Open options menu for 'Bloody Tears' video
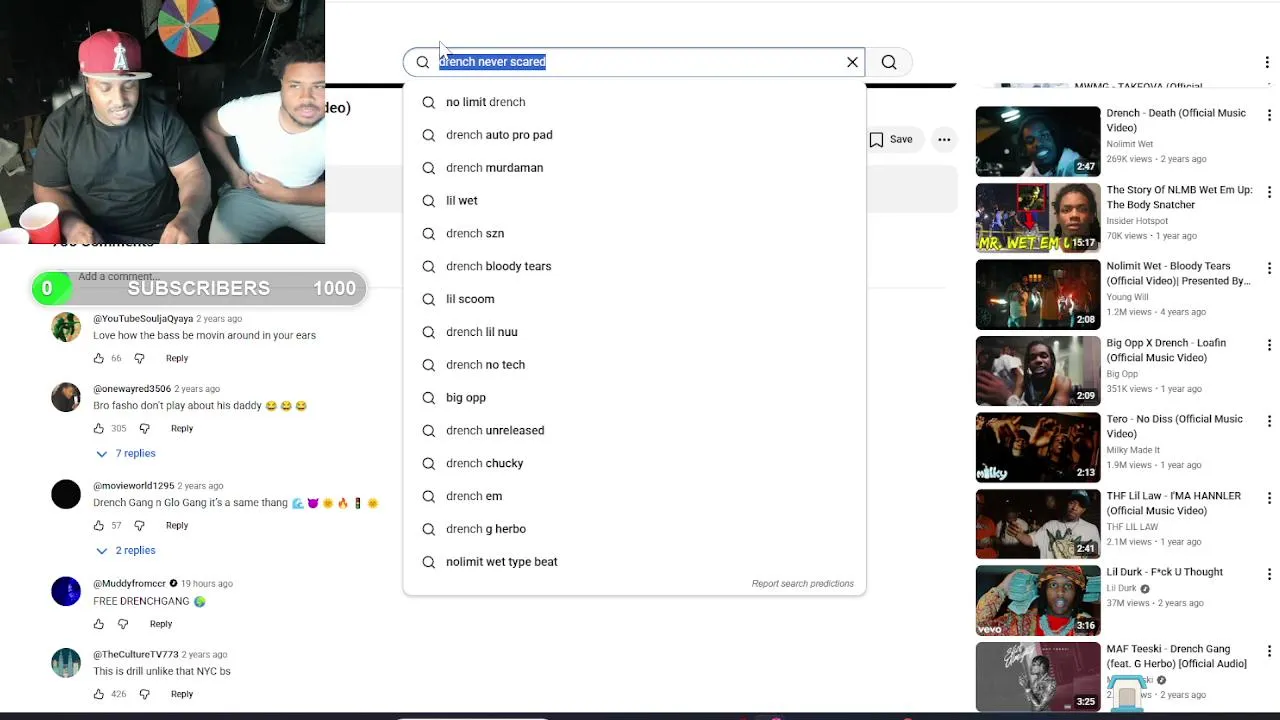The width and height of the screenshot is (1280, 720). (x=1269, y=269)
